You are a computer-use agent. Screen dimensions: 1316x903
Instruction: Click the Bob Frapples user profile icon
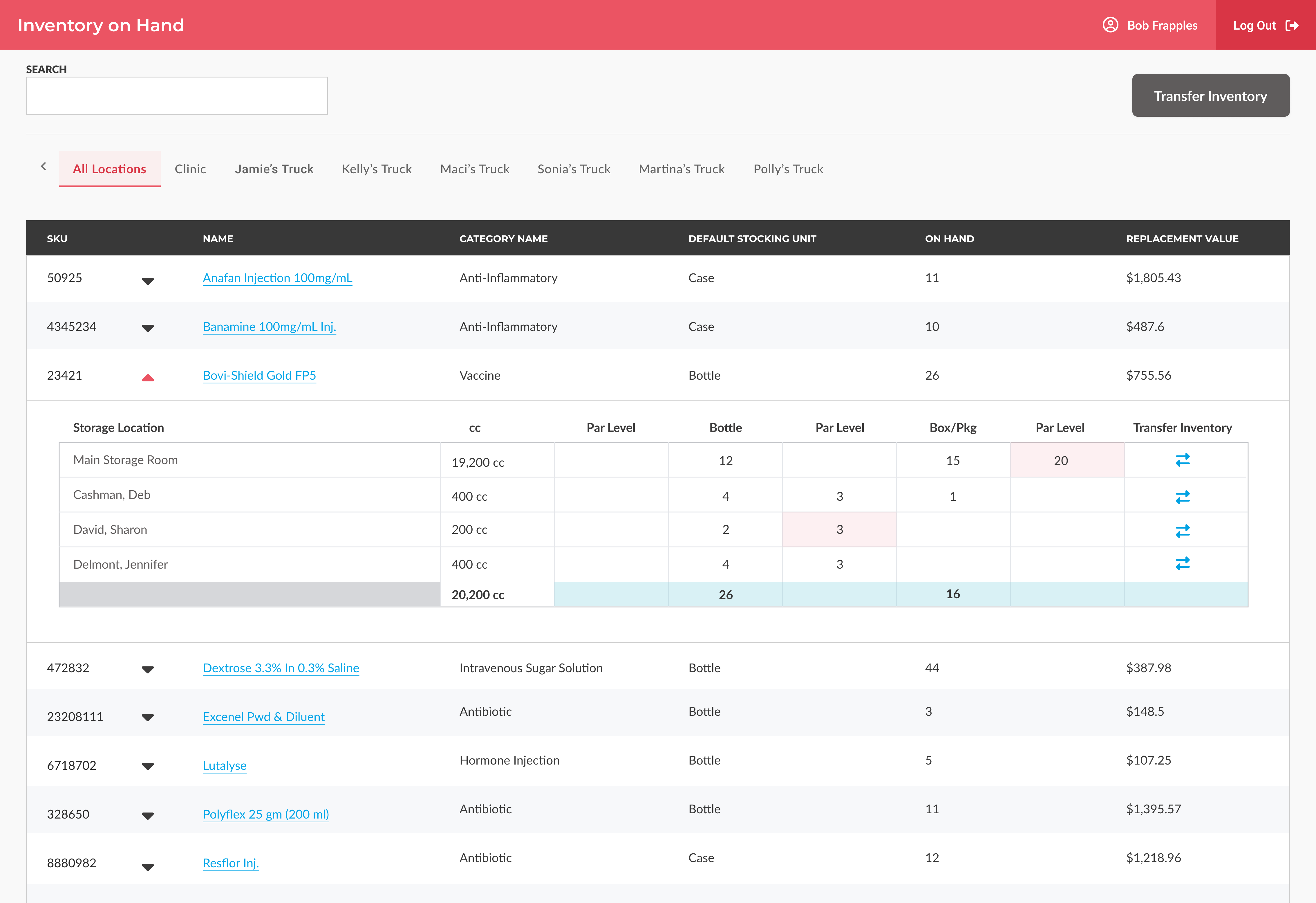(x=1110, y=25)
